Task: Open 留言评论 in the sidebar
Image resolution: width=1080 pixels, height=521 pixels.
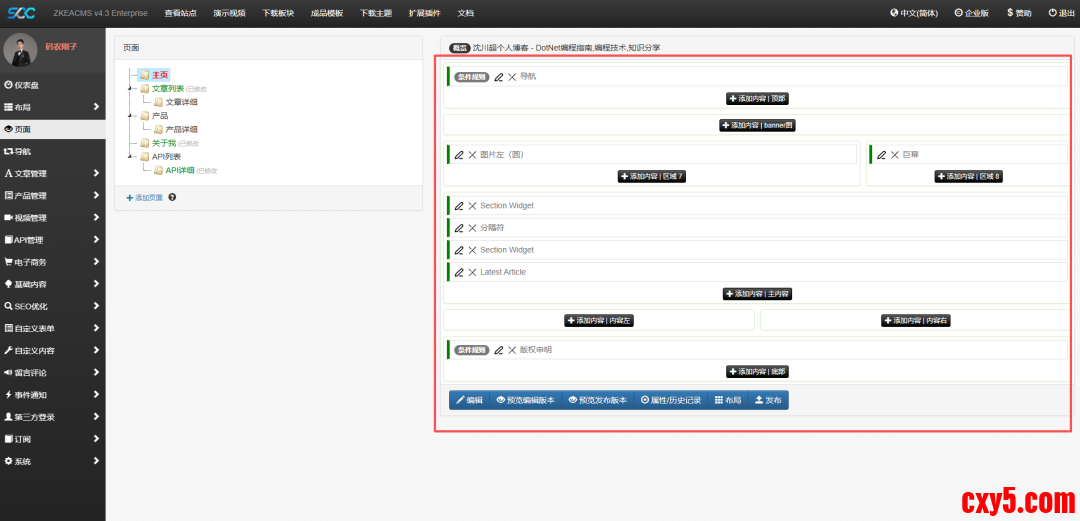Action: [x=53, y=373]
